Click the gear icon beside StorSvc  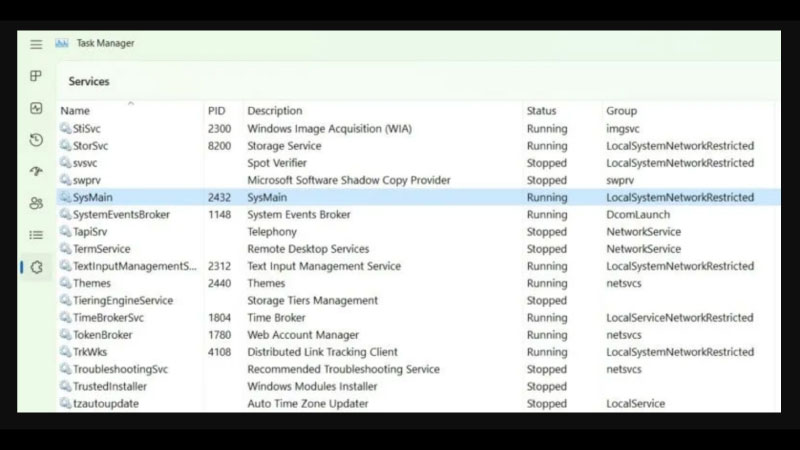(65, 145)
